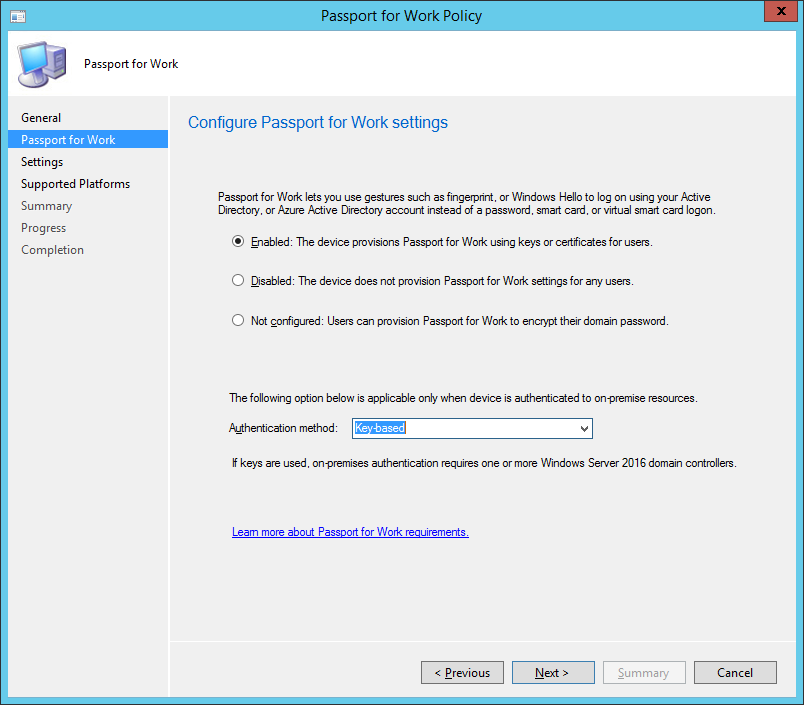Open the Settings wizard page
The height and width of the screenshot is (705, 804).
pos(42,162)
